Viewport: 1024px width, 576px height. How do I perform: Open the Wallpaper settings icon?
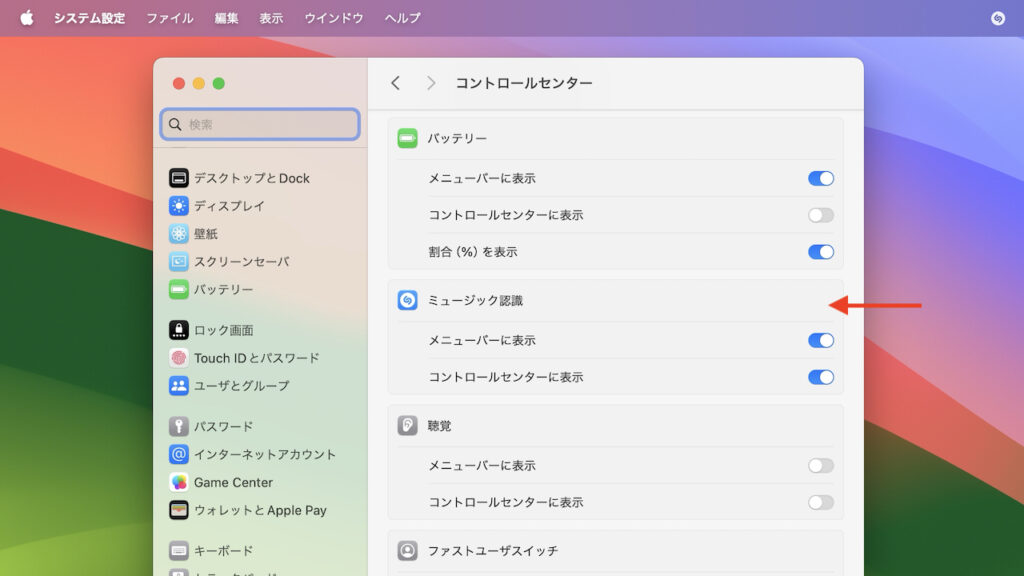(x=179, y=234)
